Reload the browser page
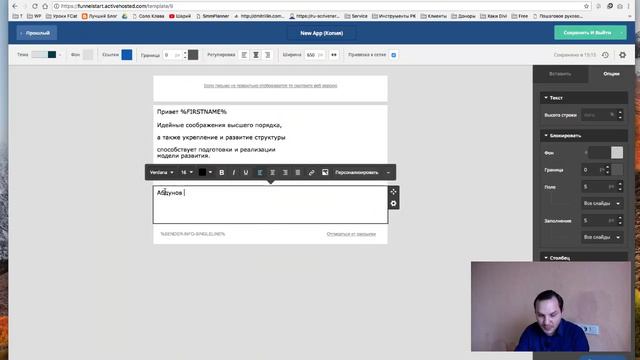 (35, 6)
